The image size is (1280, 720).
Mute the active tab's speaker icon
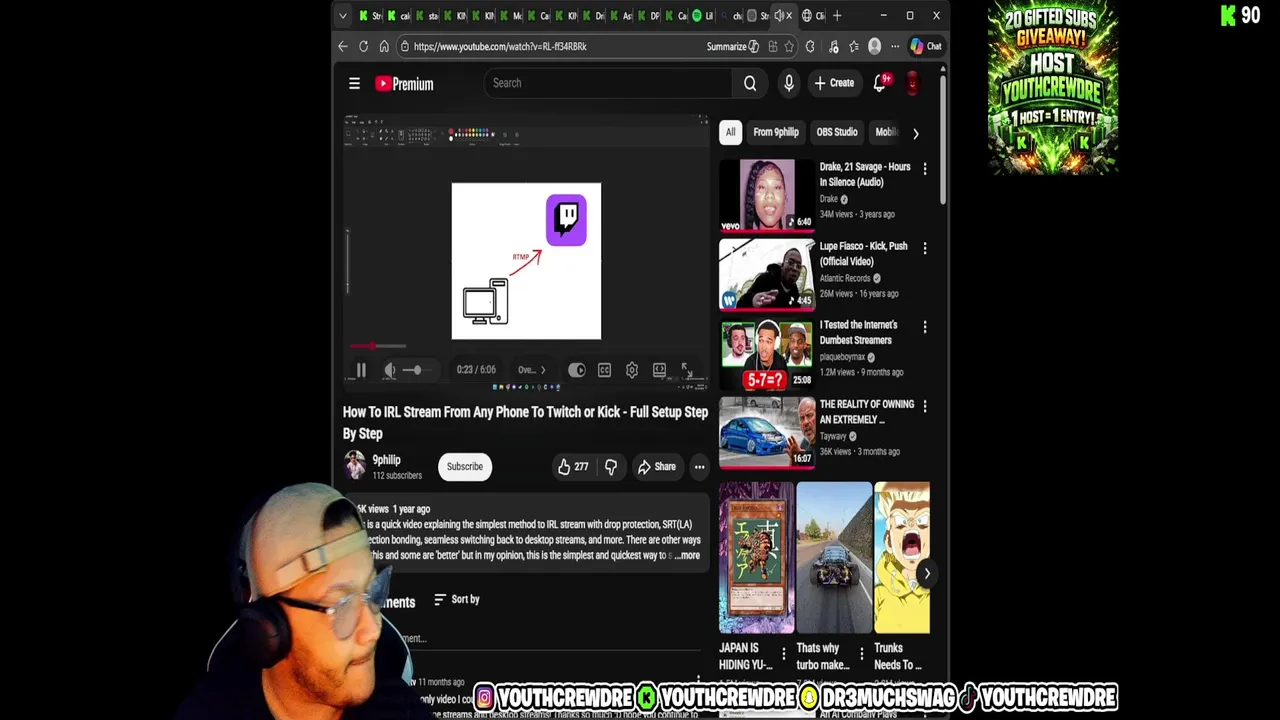point(778,15)
